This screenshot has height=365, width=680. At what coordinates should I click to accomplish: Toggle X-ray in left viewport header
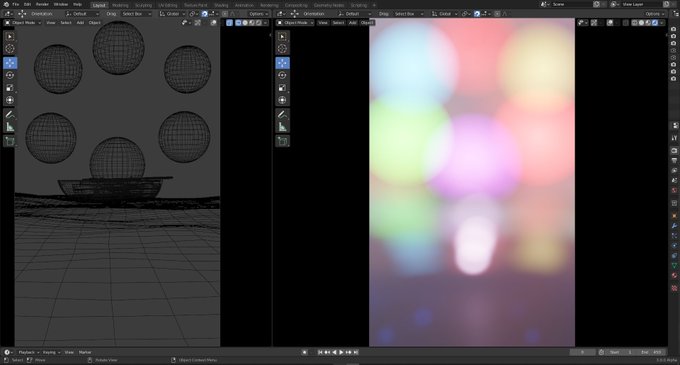(229, 23)
